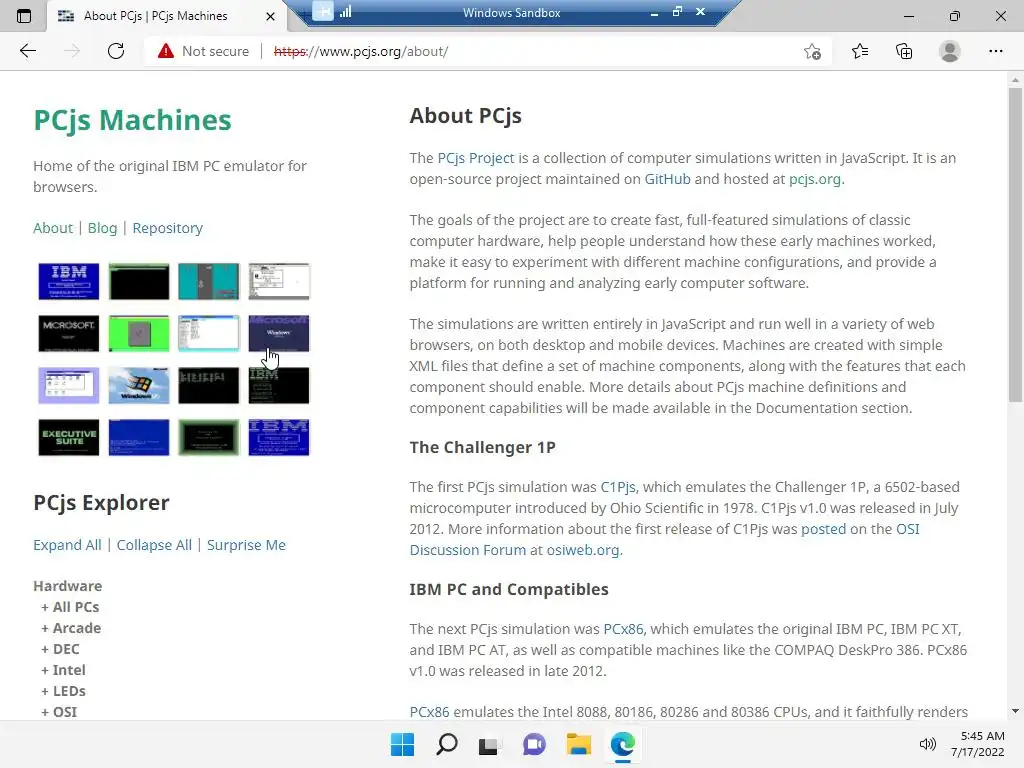Go back to the previous page
The width and height of the screenshot is (1024, 768).
(27, 51)
